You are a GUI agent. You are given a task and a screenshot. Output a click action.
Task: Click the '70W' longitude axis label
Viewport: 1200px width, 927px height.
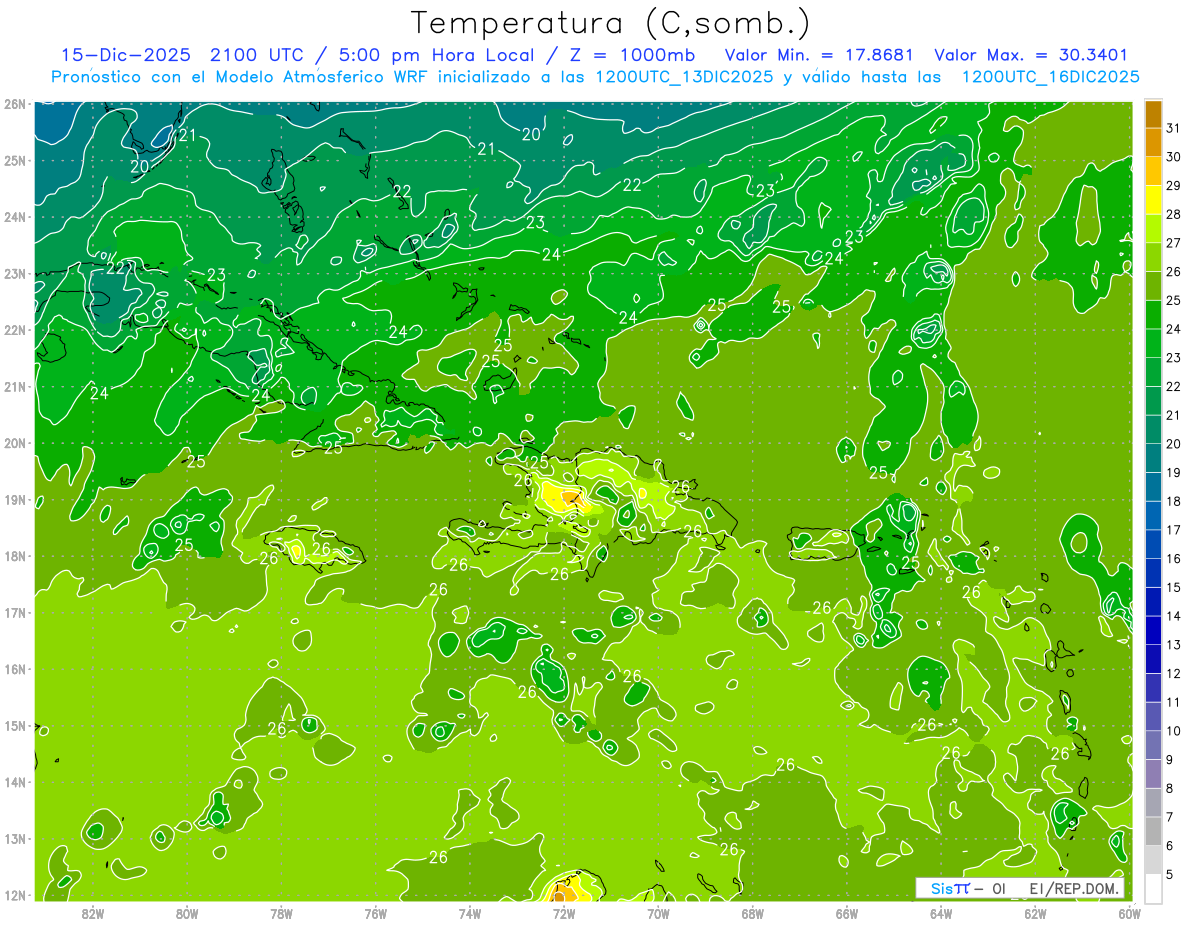(658, 913)
